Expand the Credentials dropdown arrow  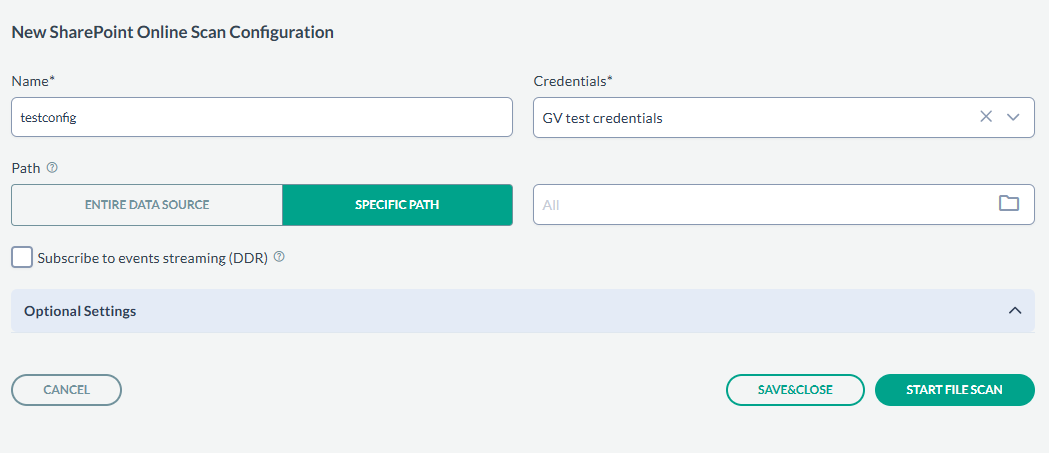pos(1013,117)
